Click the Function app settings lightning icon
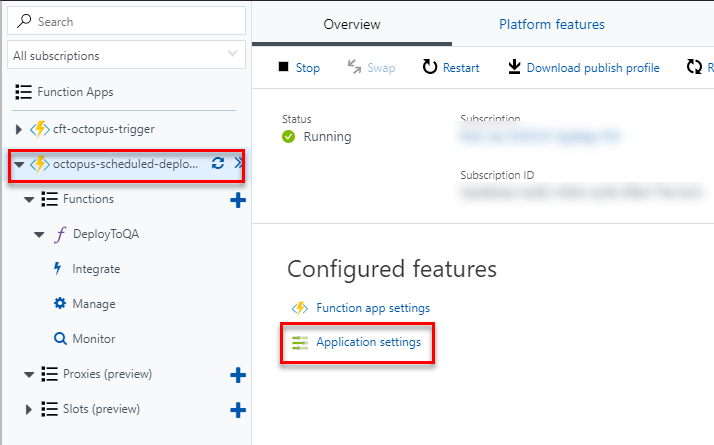The width and height of the screenshot is (714, 445). click(300, 308)
